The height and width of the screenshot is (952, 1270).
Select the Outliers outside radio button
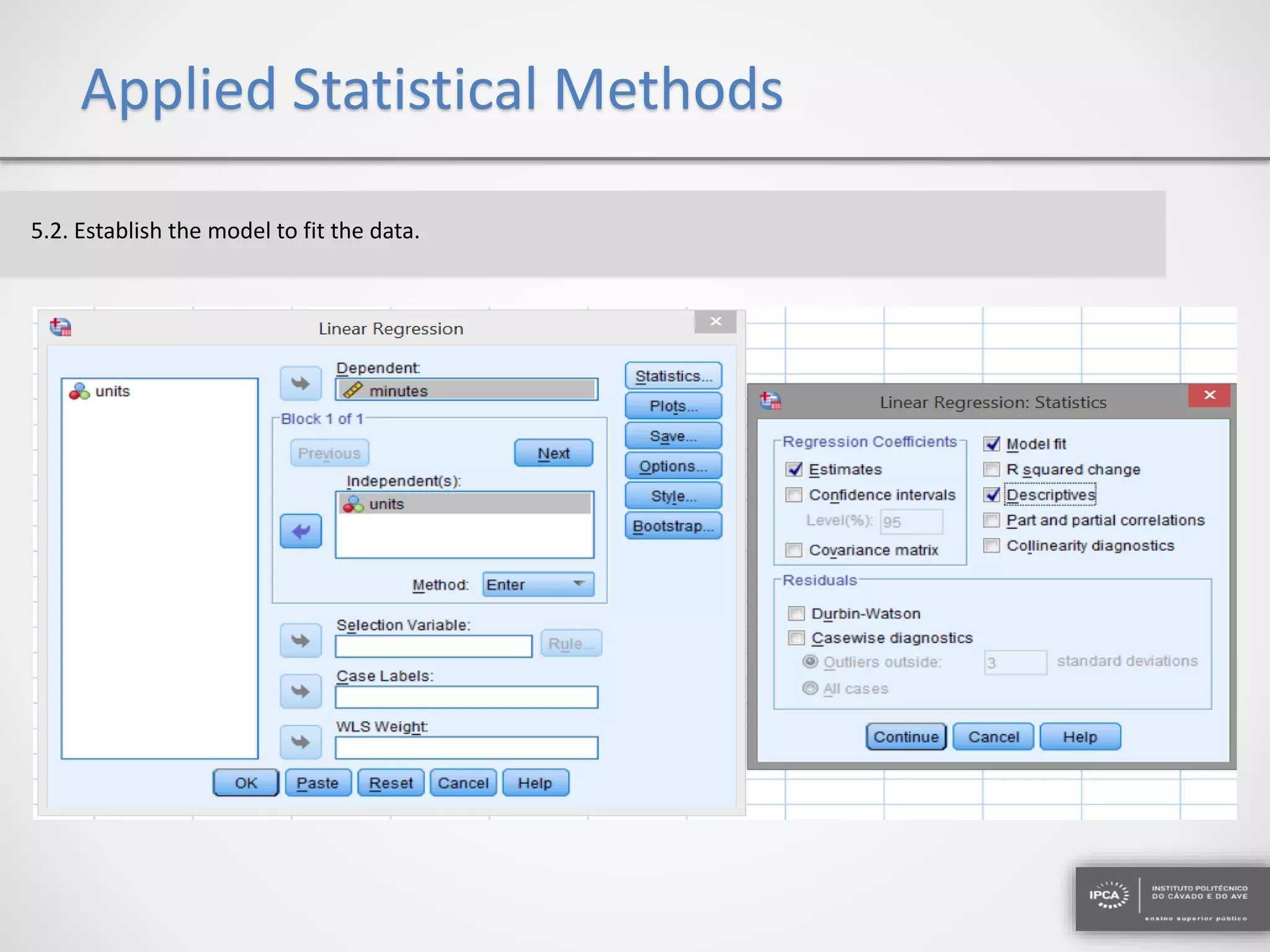(x=810, y=661)
